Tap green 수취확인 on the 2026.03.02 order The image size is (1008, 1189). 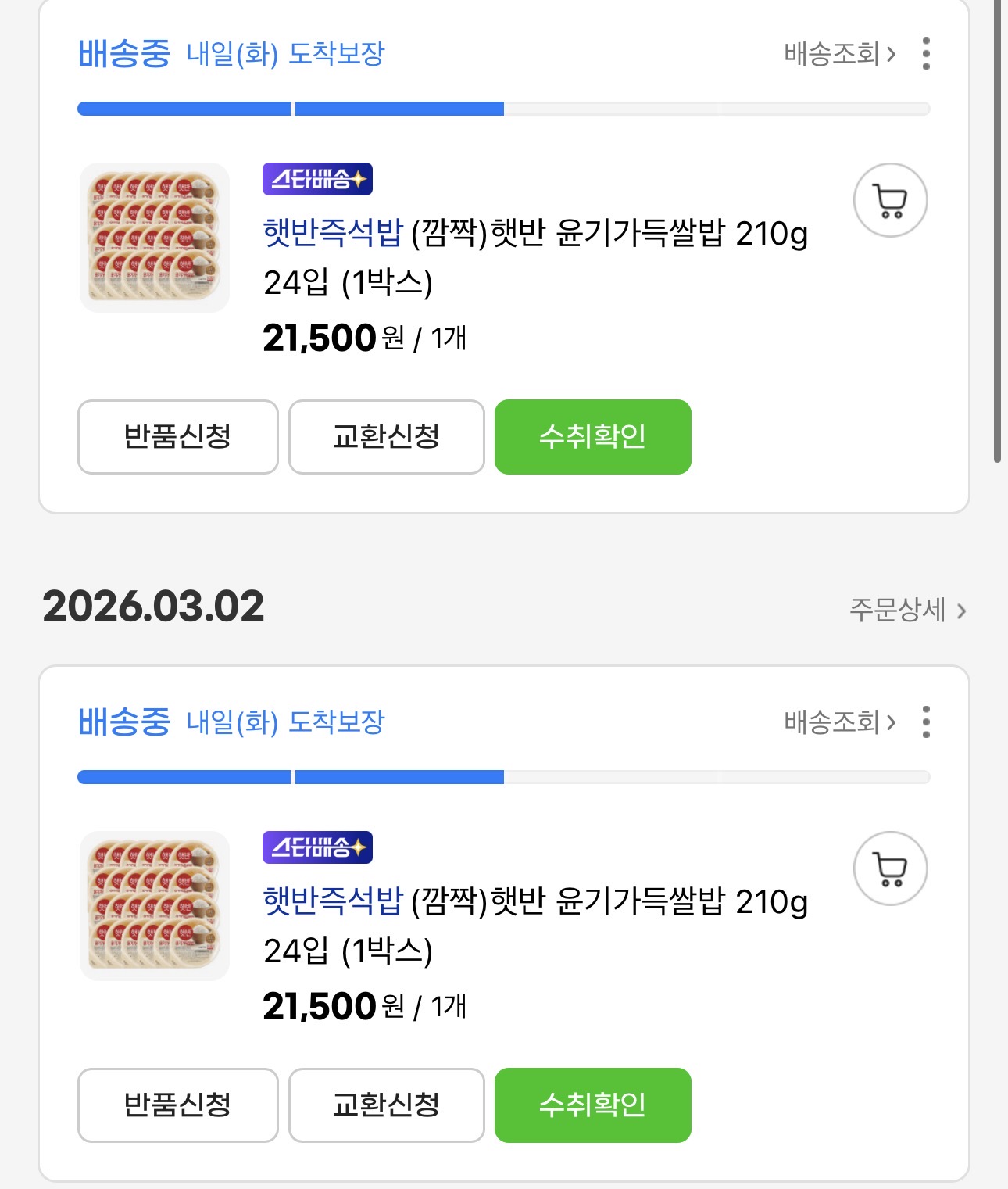[592, 1105]
